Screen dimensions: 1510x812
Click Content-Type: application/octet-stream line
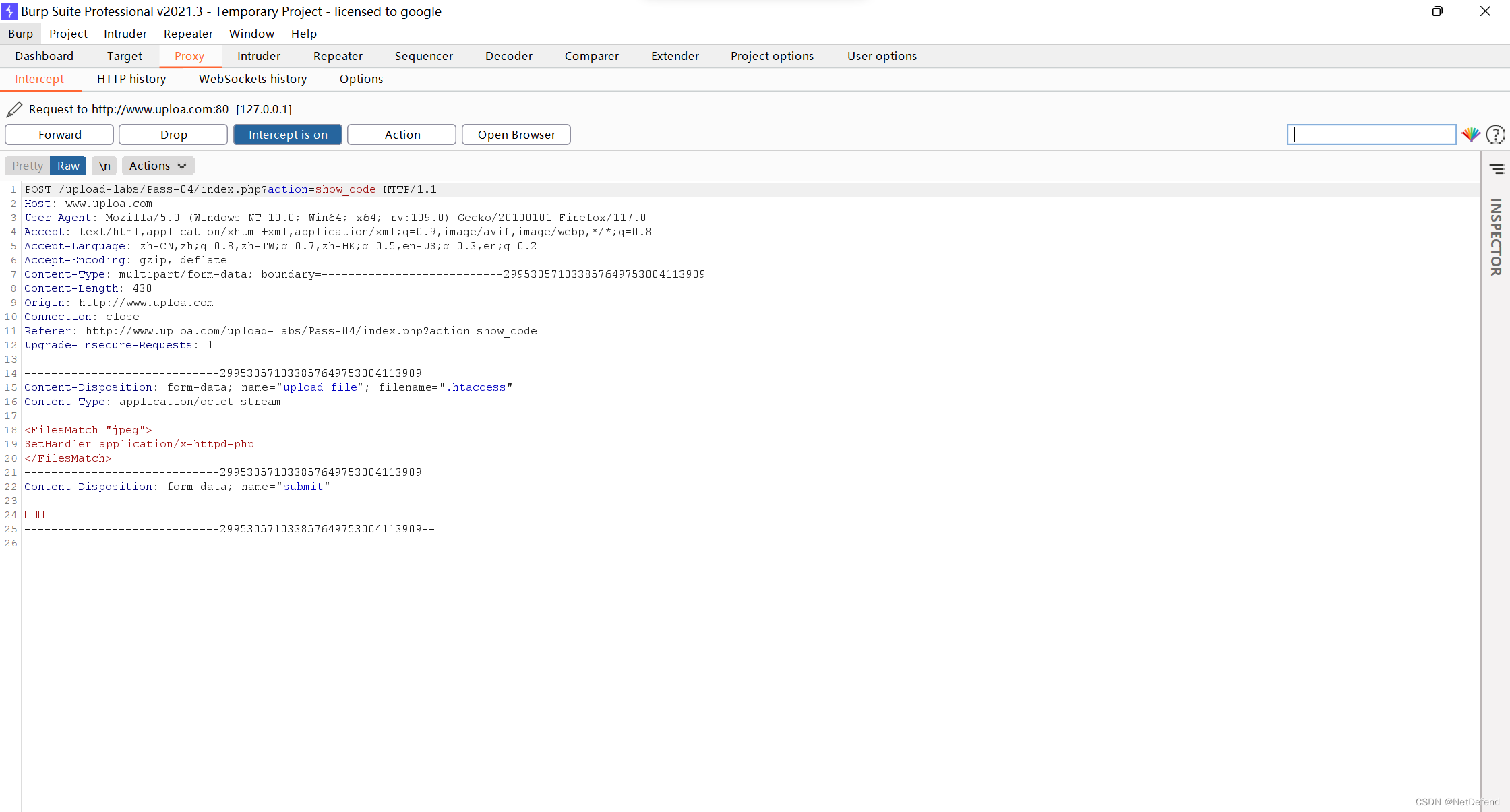click(152, 402)
